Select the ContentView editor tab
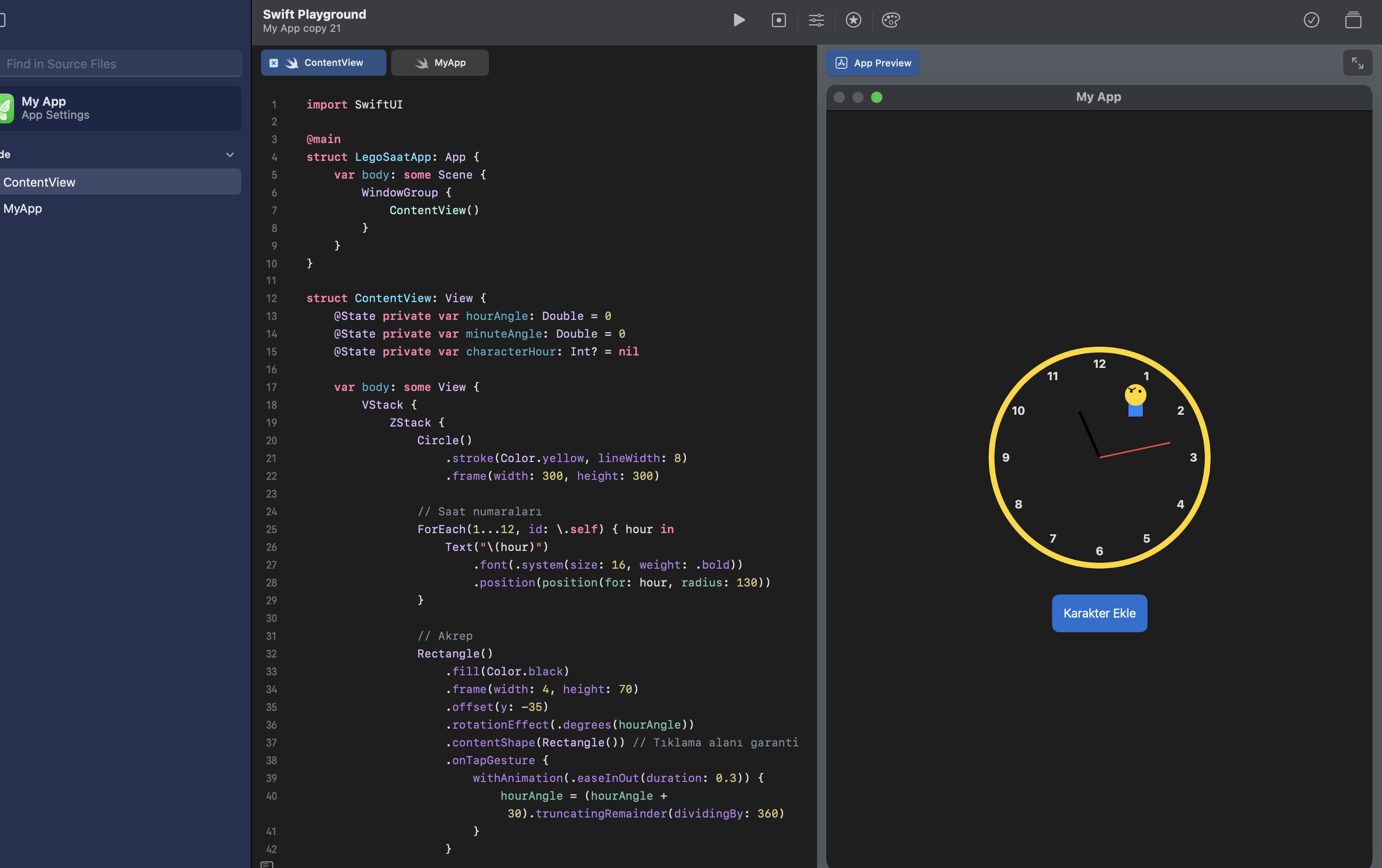The height and width of the screenshot is (868, 1382). pyautogui.click(x=333, y=63)
